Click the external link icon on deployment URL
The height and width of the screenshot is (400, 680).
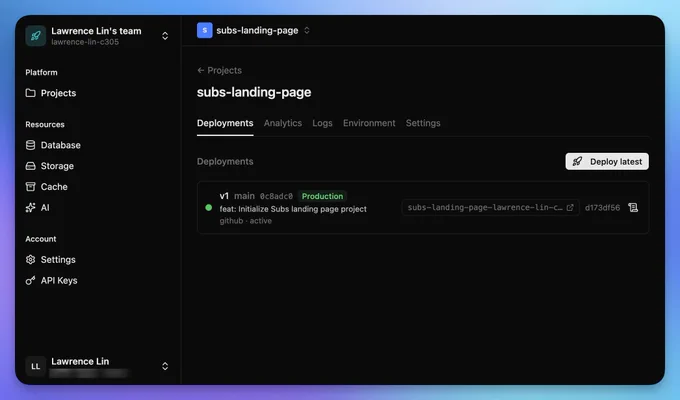[570, 208]
